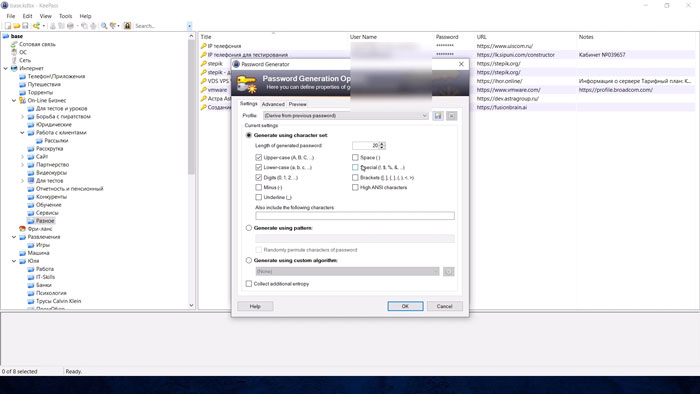
Task: Click the Open URL globe toolbar icon
Action: (70, 26)
